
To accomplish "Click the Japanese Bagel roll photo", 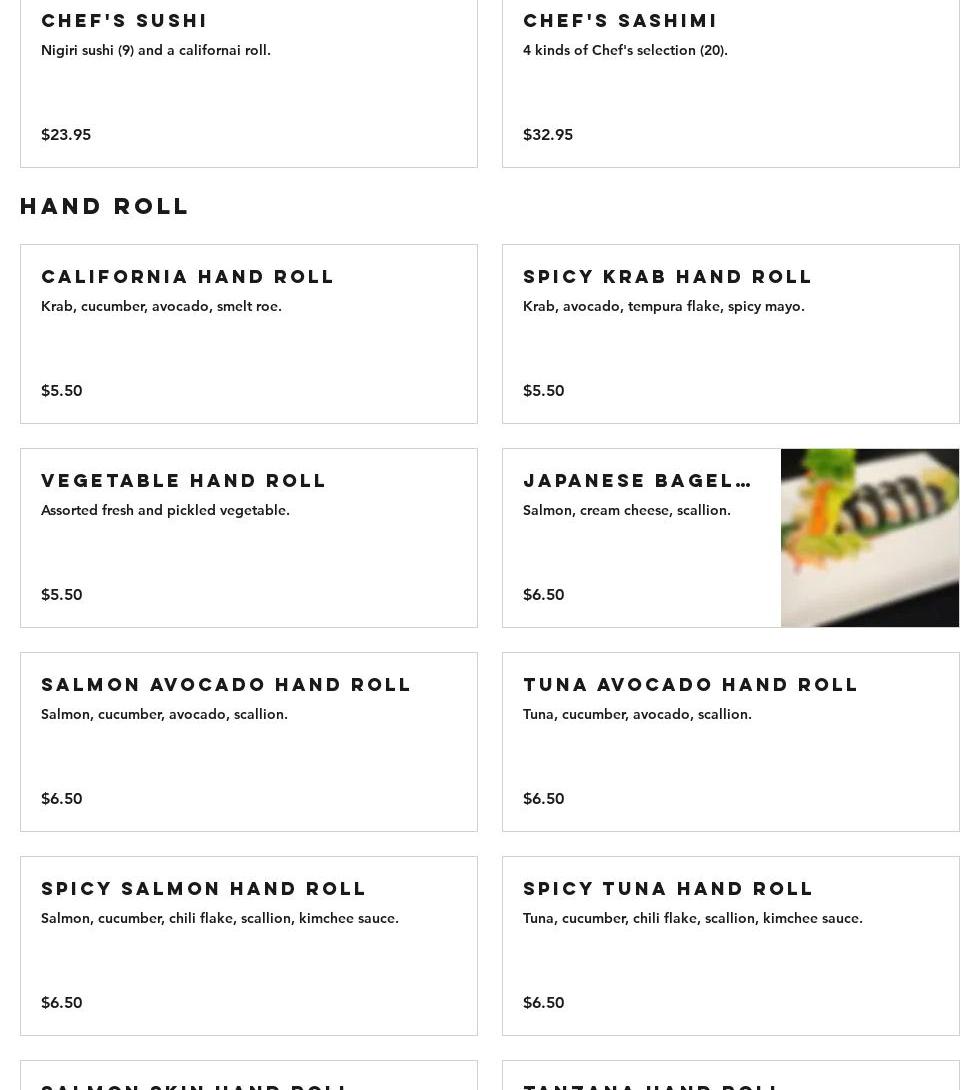I will [870, 538].
